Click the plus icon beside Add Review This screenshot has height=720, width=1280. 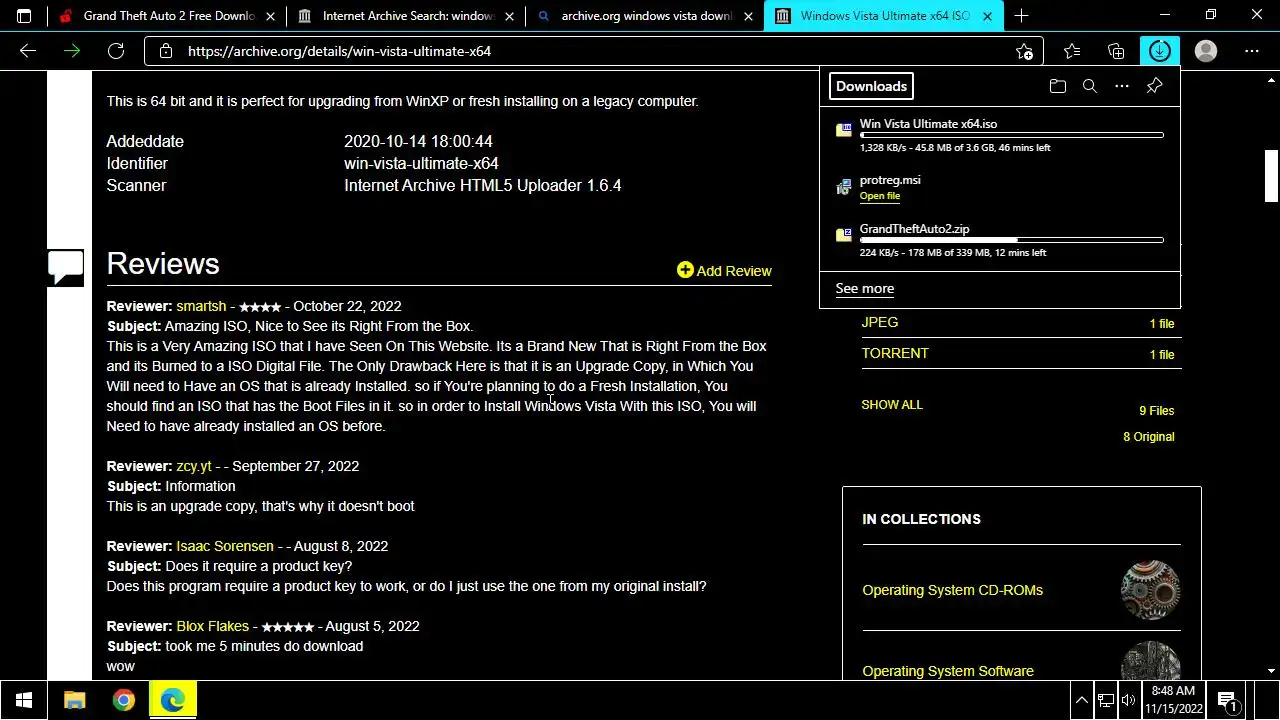point(685,270)
